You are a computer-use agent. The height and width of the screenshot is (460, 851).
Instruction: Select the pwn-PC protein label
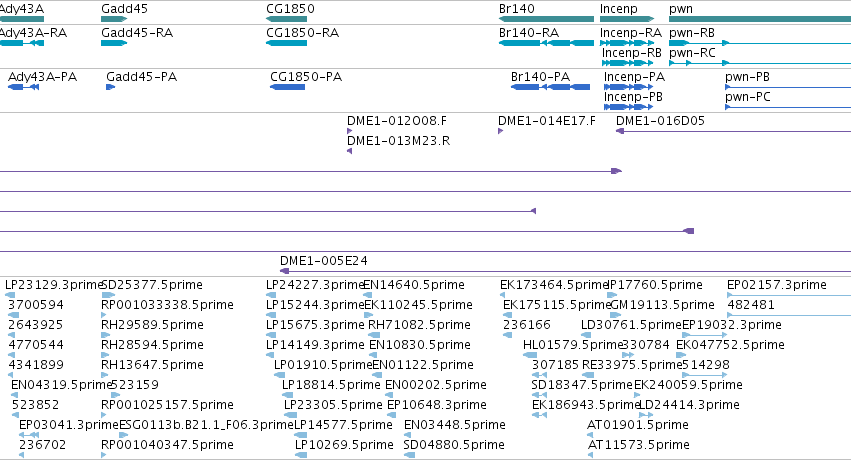click(748, 97)
